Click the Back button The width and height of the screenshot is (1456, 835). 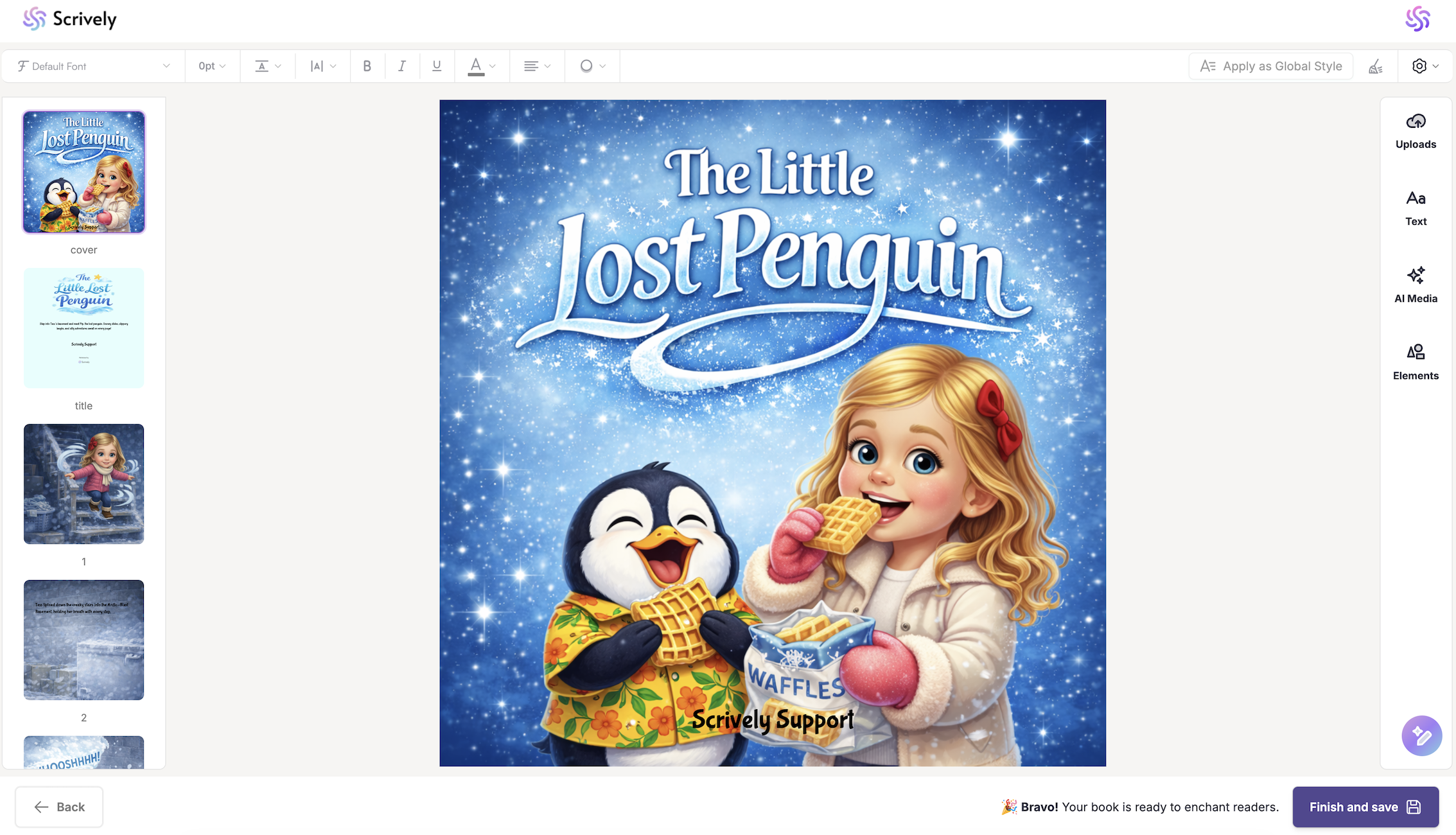(59, 807)
